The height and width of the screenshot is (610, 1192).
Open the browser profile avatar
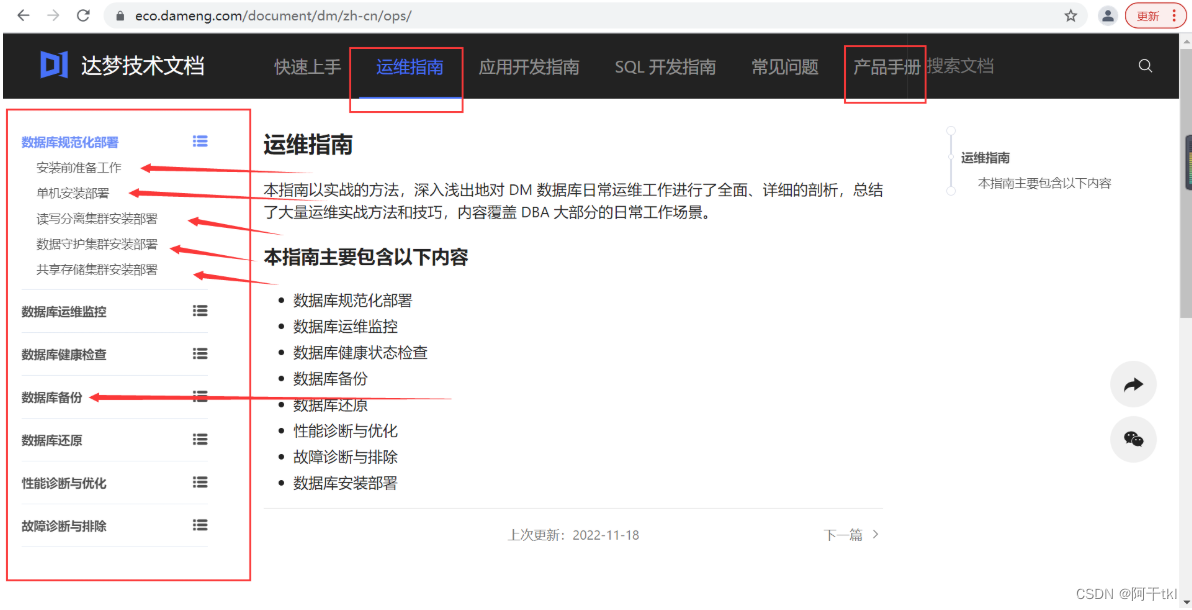[x=1109, y=15]
